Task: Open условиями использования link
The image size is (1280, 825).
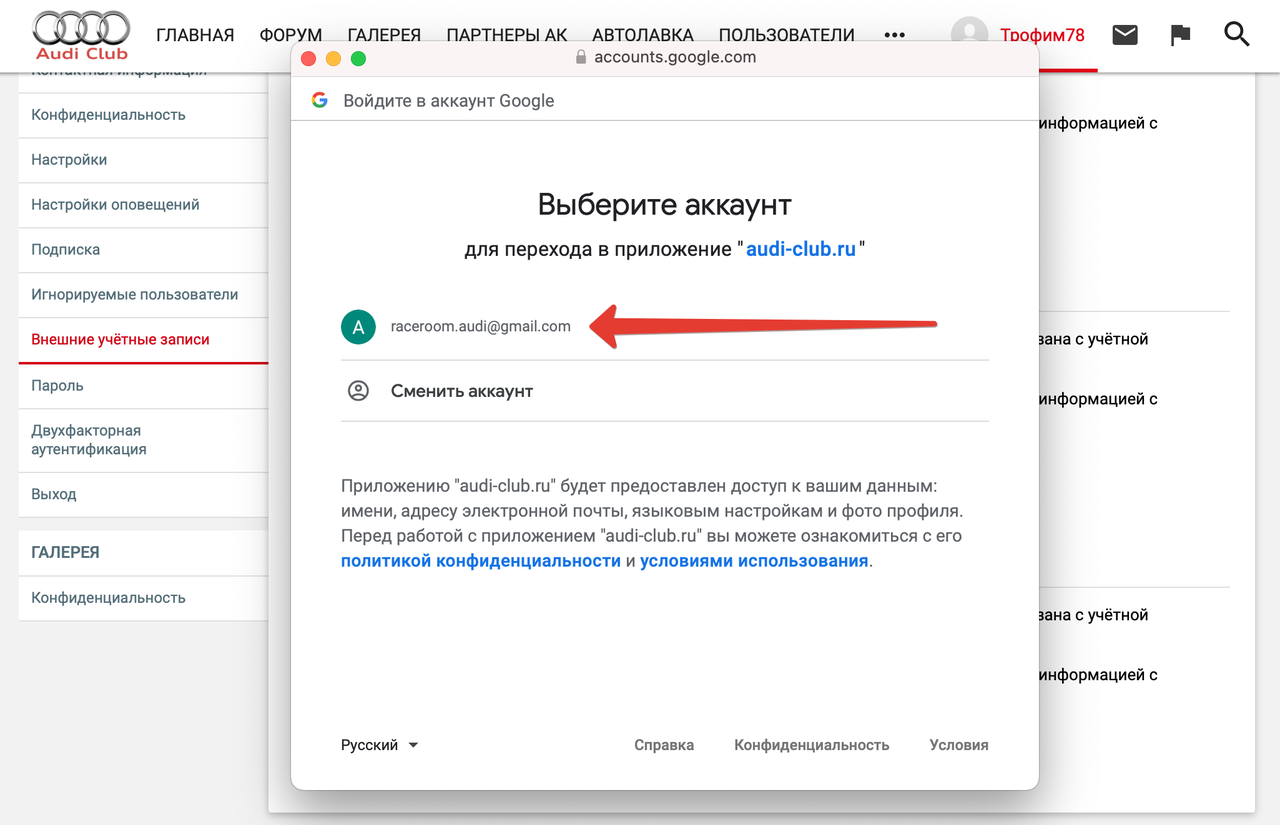Action: click(x=754, y=561)
